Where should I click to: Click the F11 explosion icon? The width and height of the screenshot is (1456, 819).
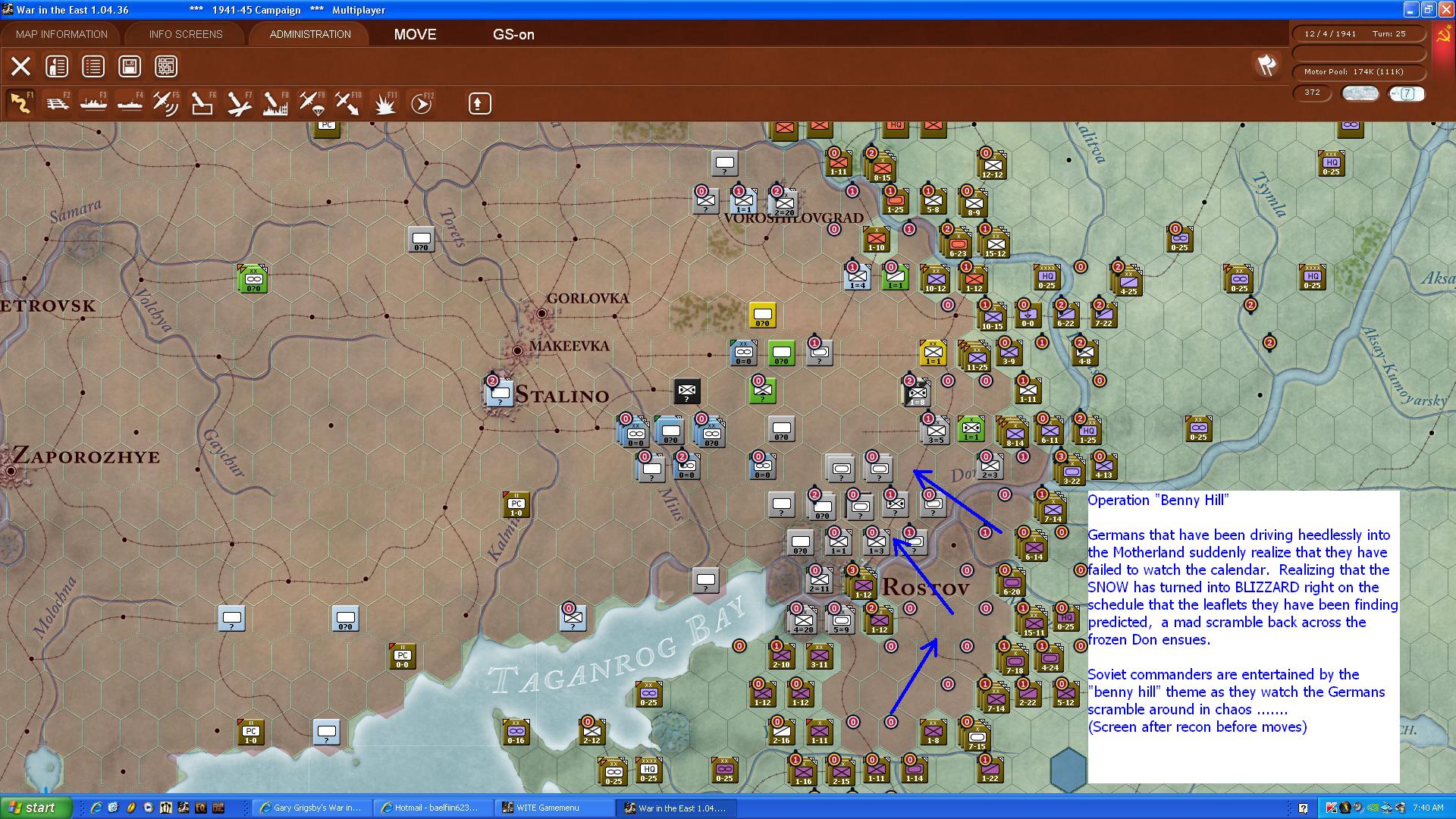tap(384, 103)
